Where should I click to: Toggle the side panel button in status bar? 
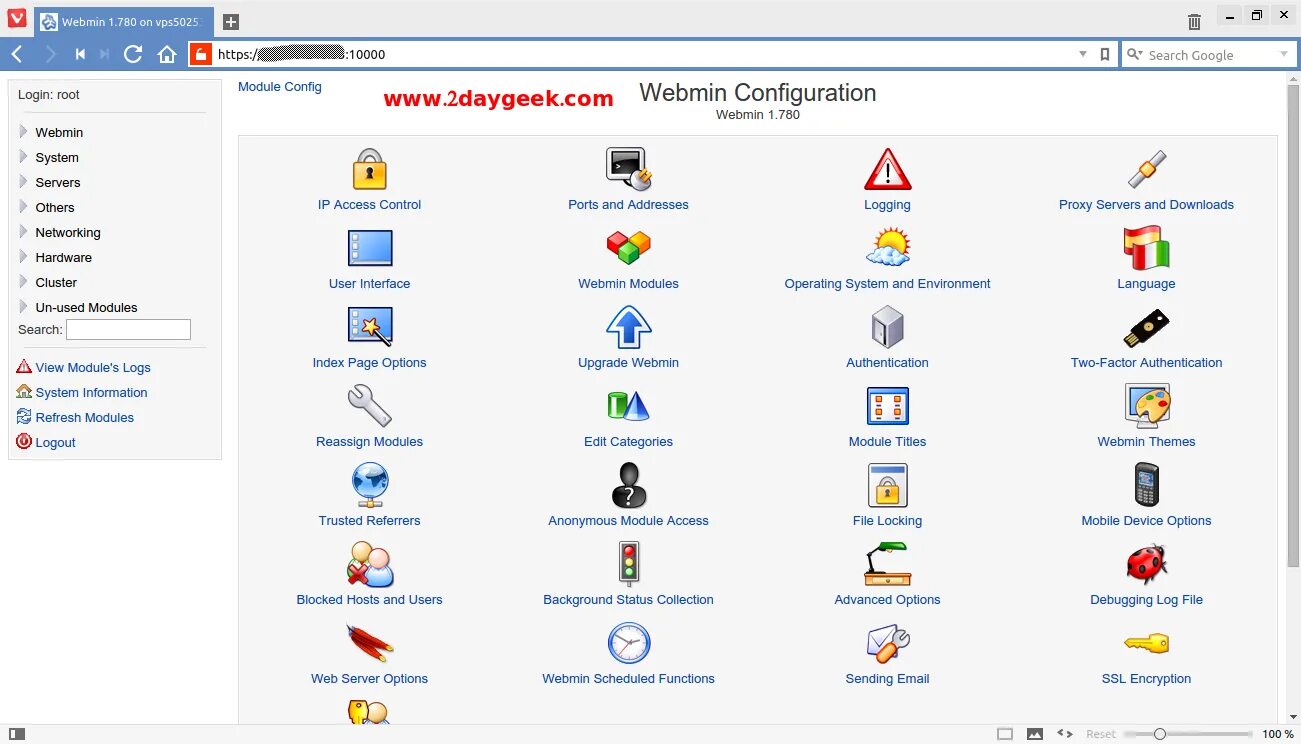pos(16,734)
